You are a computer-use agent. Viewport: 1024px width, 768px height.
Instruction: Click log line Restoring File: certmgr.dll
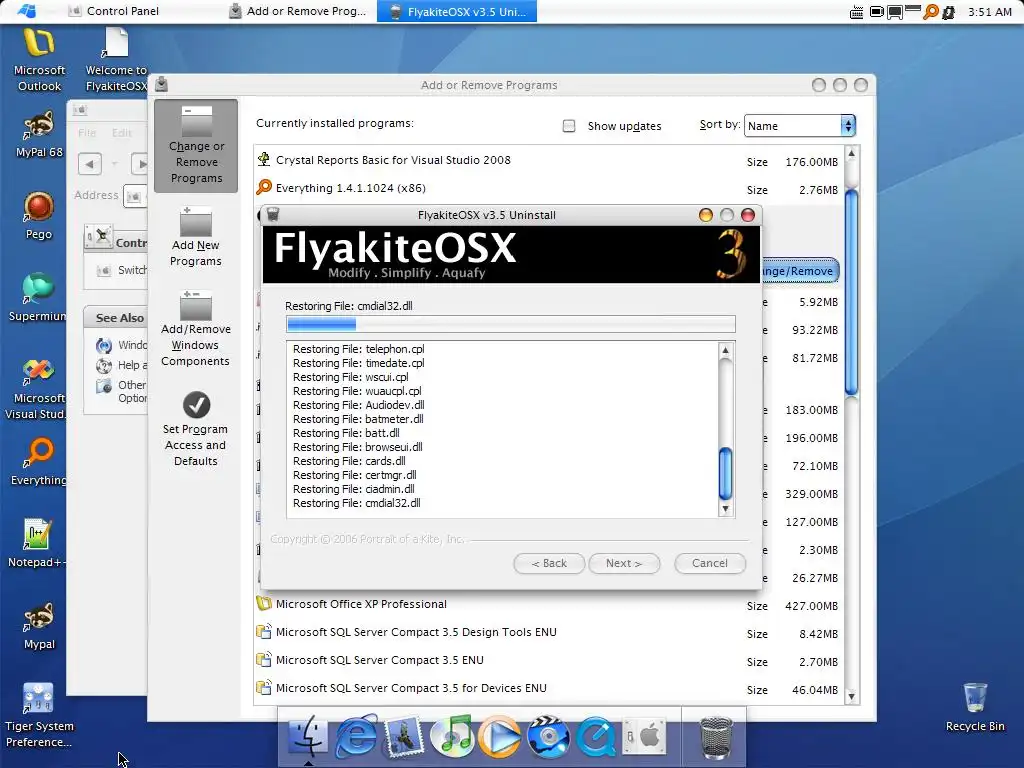pyautogui.click(x=355, y=475)
